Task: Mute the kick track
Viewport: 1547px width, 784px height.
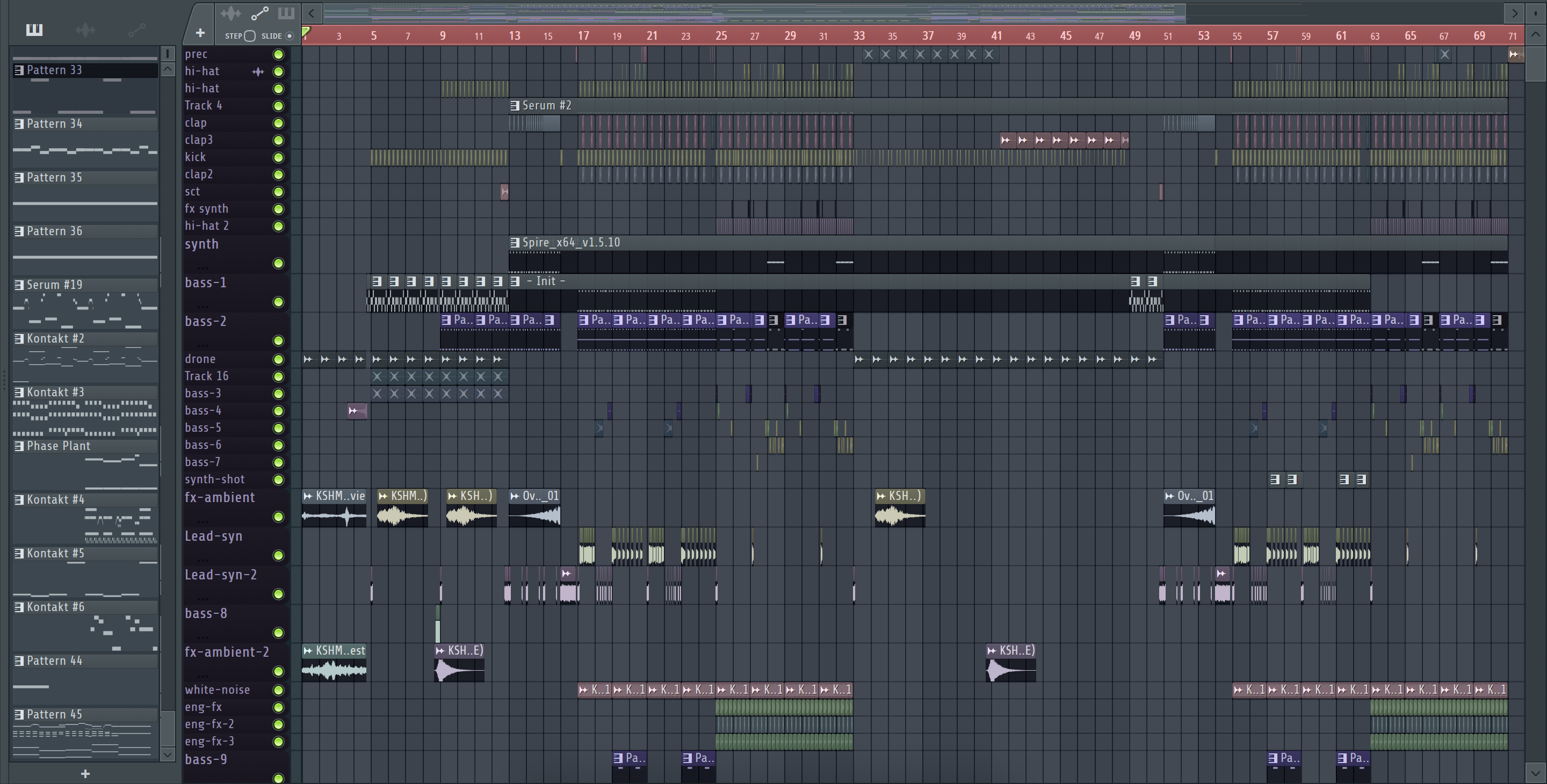Action: point(279,157)
